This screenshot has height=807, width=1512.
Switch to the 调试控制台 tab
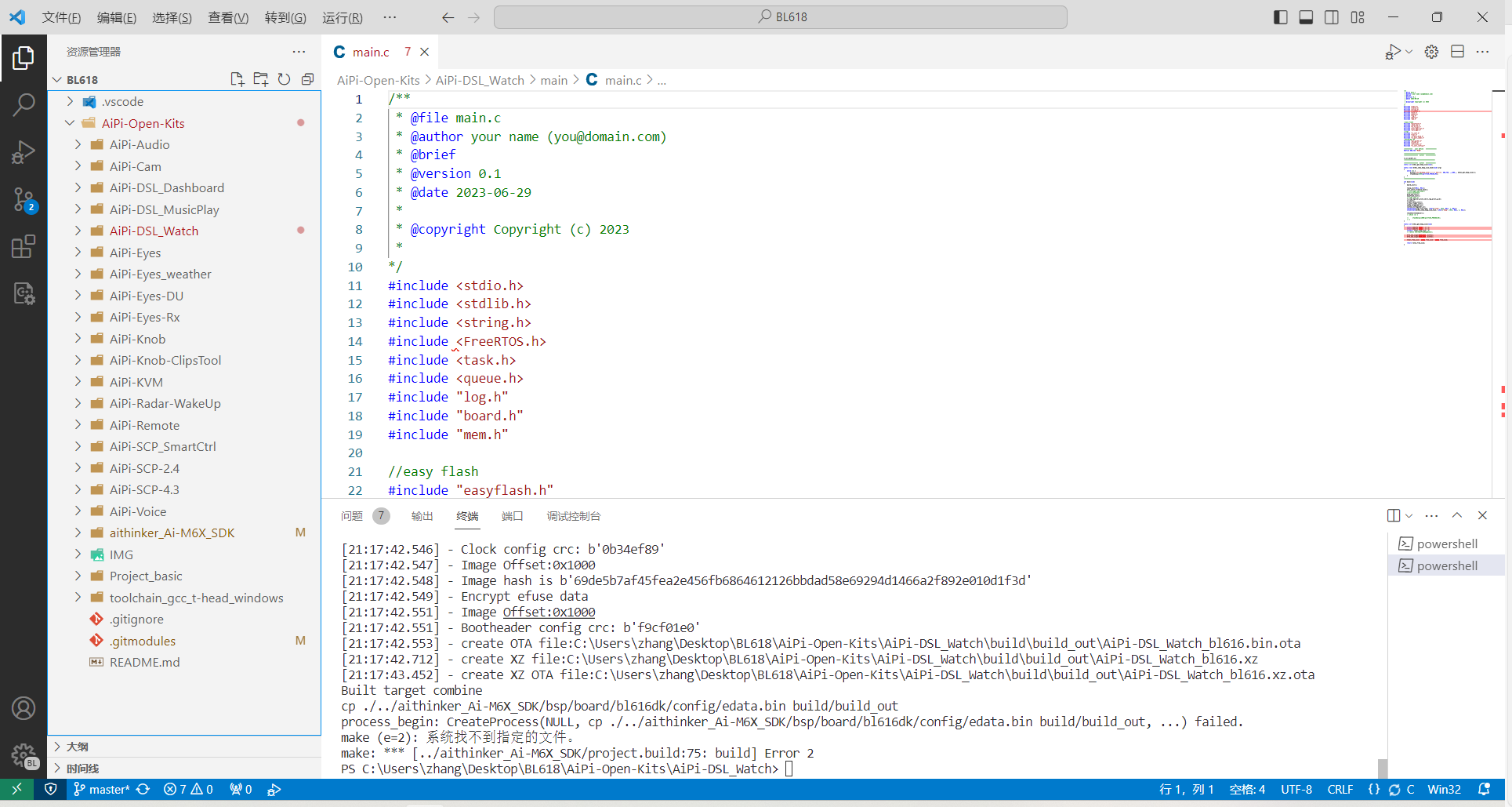574,516
